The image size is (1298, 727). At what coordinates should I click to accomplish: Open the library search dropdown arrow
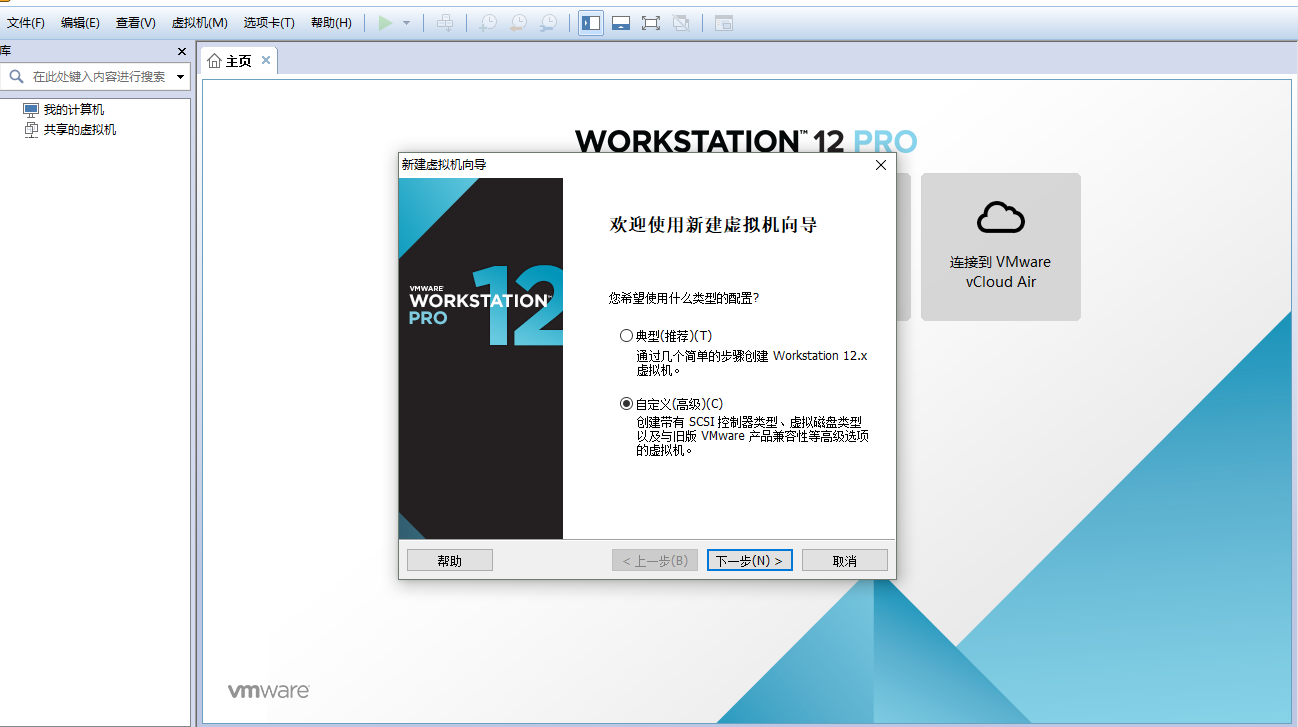[180, 77]
